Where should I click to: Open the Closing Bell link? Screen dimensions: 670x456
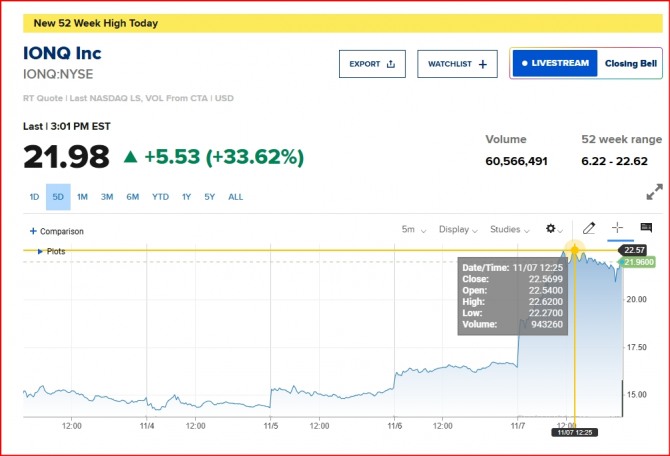[x=631, y=64]
